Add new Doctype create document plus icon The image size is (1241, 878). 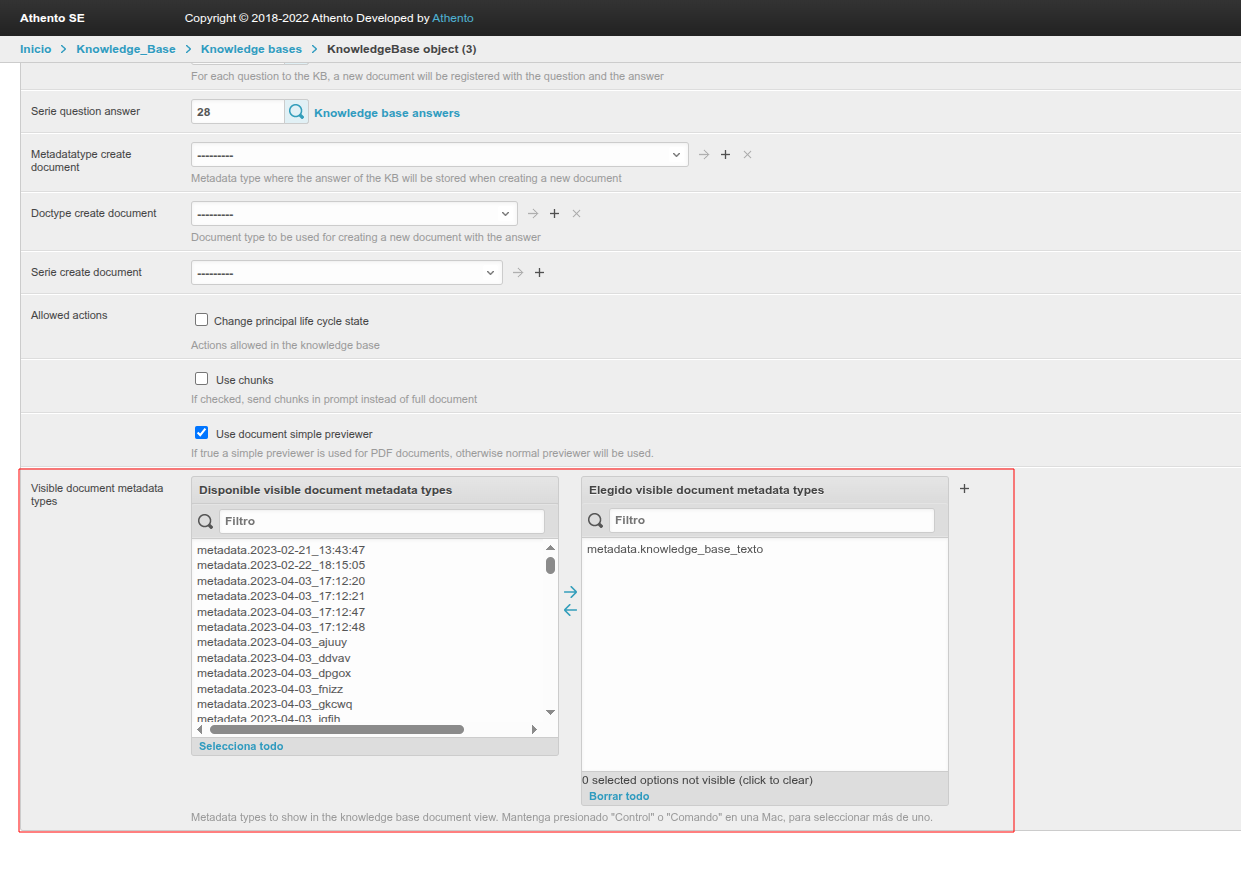pyautogui.click(x=555, y=214)
